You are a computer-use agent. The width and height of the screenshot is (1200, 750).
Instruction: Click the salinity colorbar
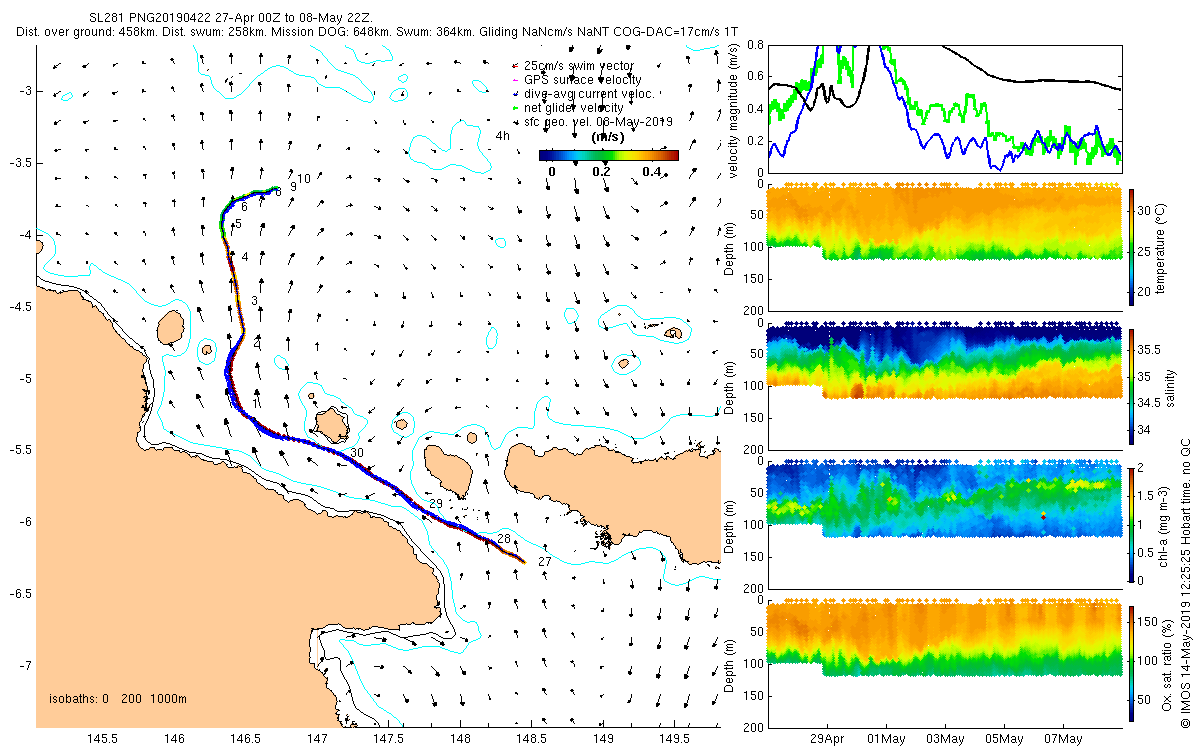pos(1131,387)
